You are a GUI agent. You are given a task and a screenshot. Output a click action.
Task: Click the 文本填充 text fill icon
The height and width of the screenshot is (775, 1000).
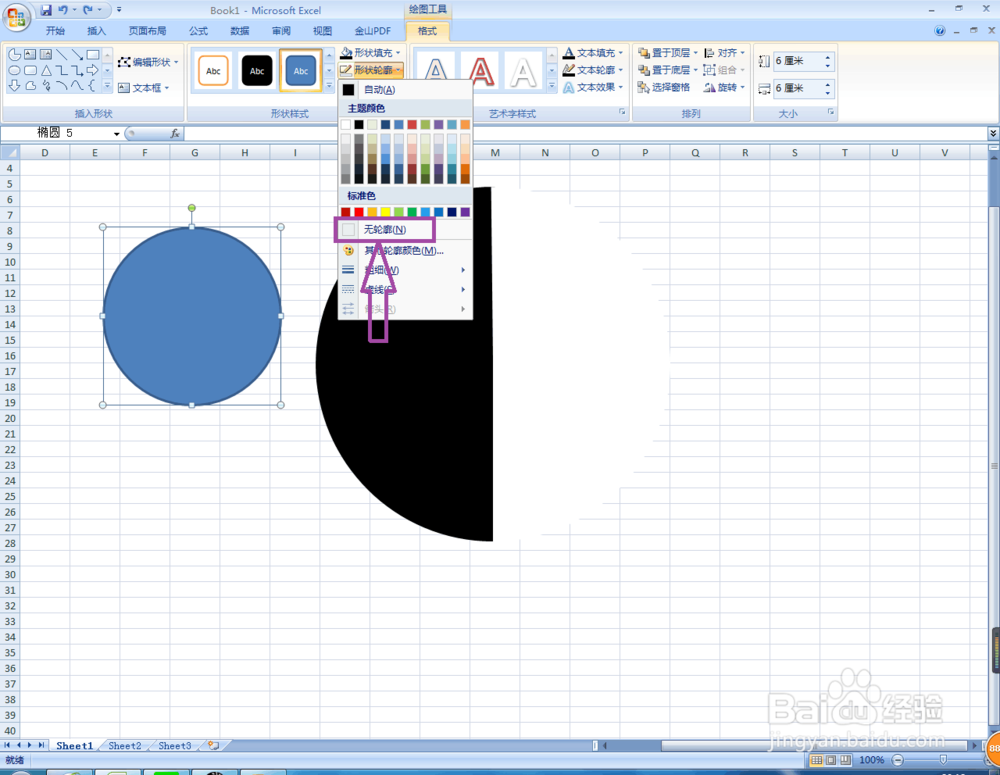569,52
